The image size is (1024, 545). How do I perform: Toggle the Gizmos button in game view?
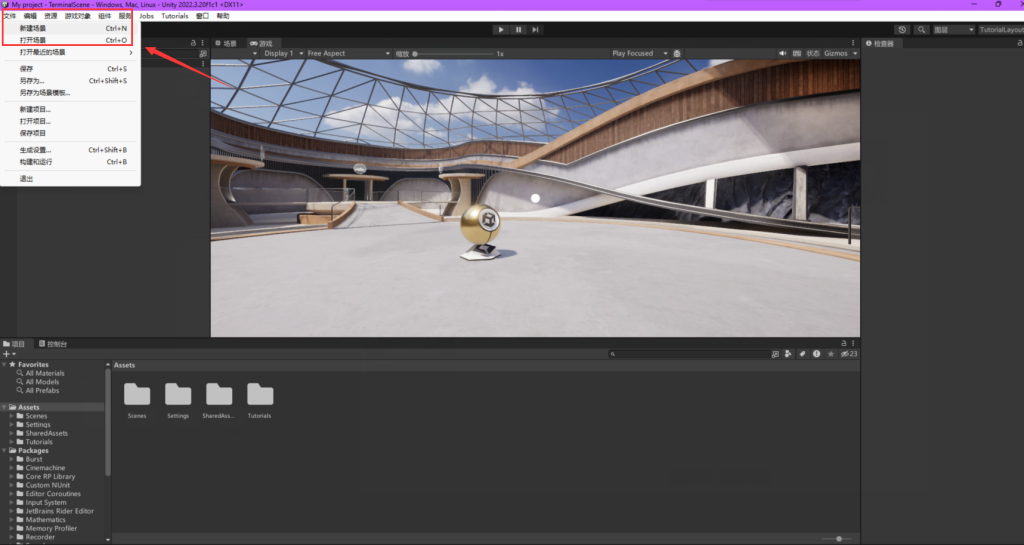tap(837, 53)
